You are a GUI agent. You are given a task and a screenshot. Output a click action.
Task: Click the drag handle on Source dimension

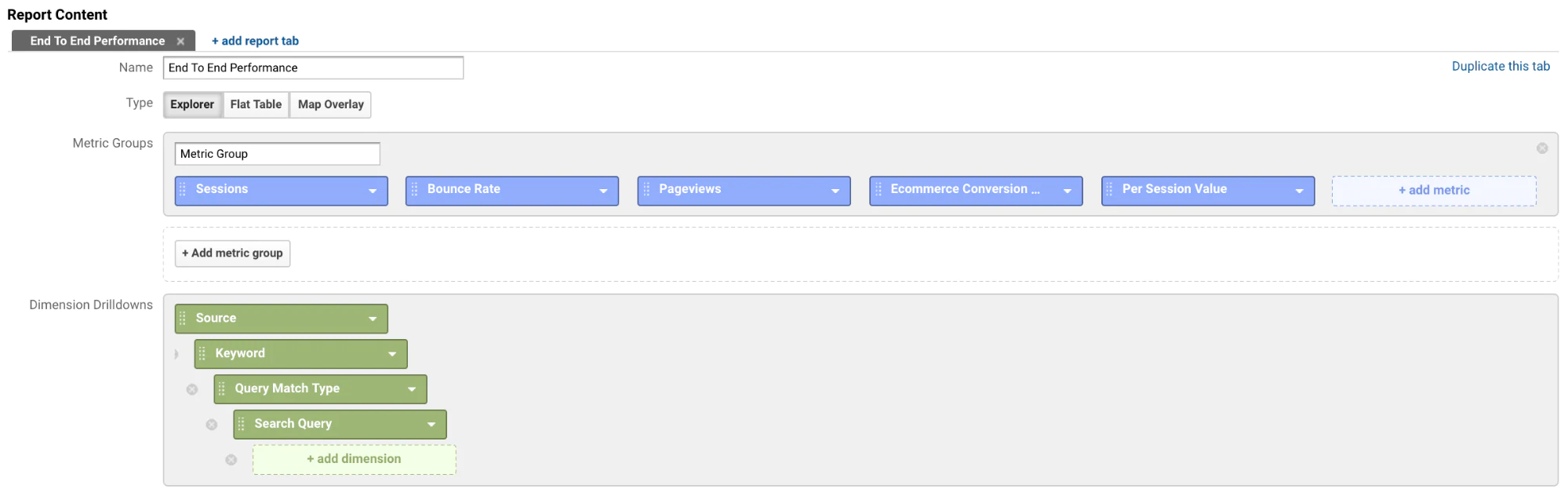(x=183, y=319)
